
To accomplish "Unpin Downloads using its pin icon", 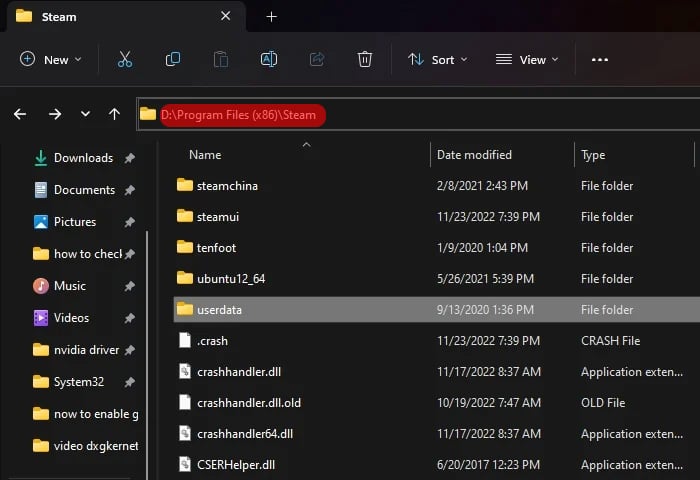I will coord(129,158).
